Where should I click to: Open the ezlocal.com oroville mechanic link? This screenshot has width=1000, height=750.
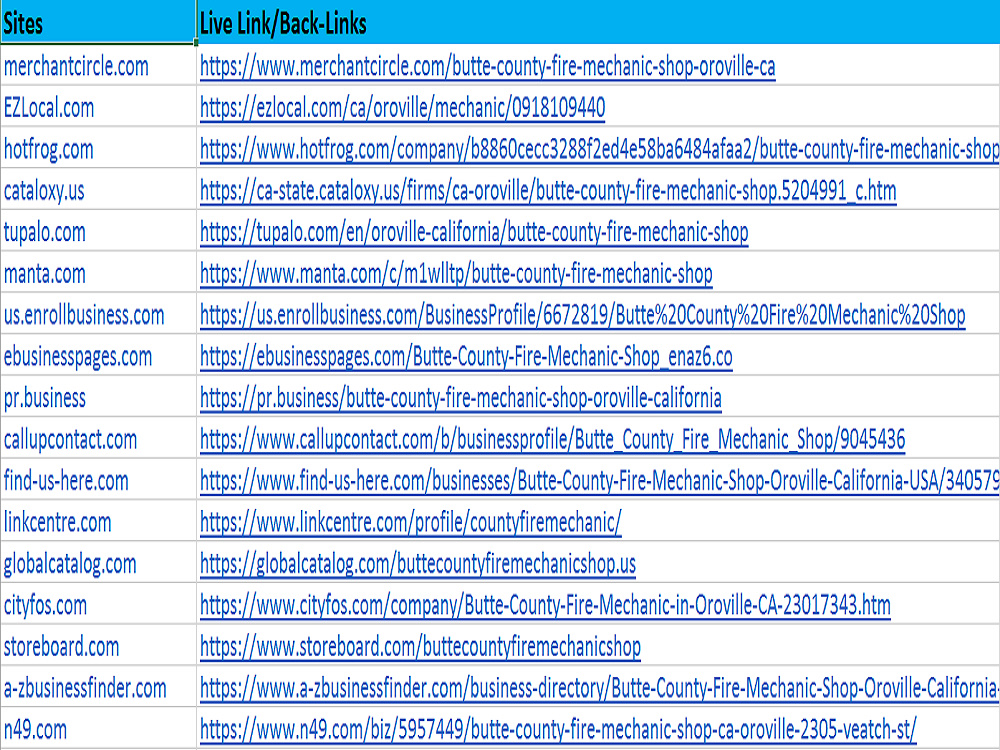pos(402,108)
